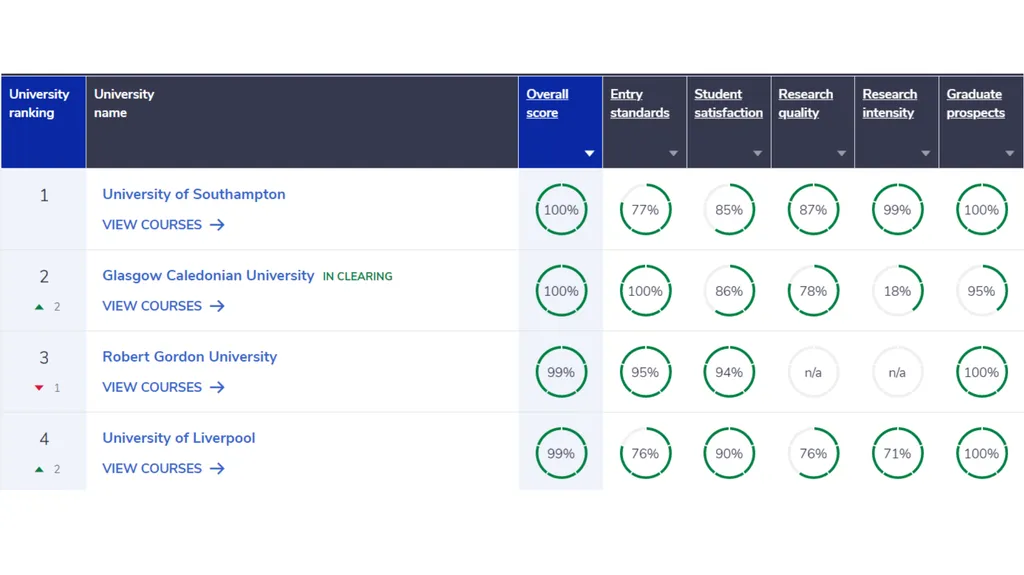The height and width of the screenshot is (575, 1024).
Task: Click Glasgow Caledonian research intensity 18% circle
Action: click(x=897, y=291)
